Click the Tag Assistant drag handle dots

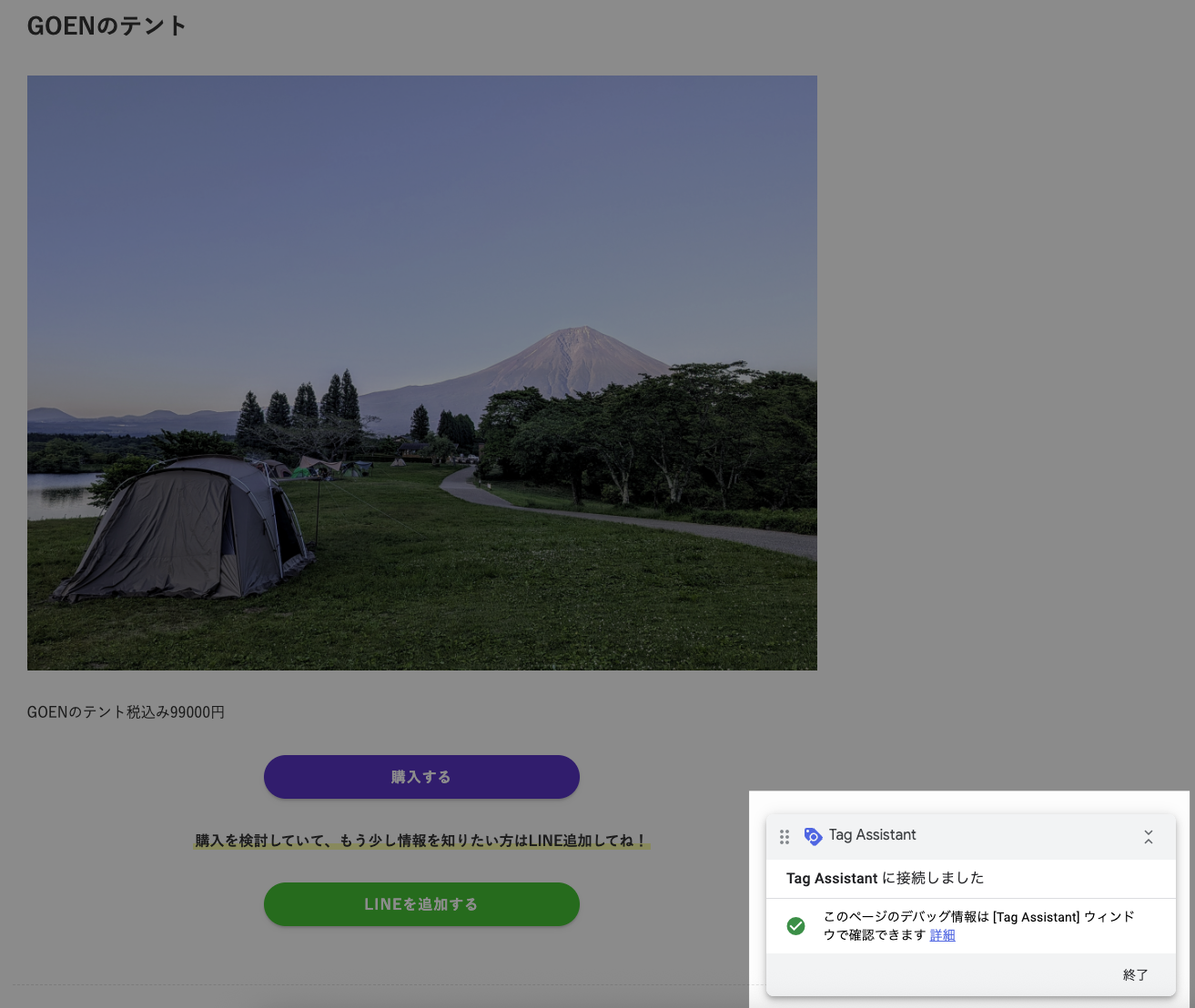click(785, 836)
